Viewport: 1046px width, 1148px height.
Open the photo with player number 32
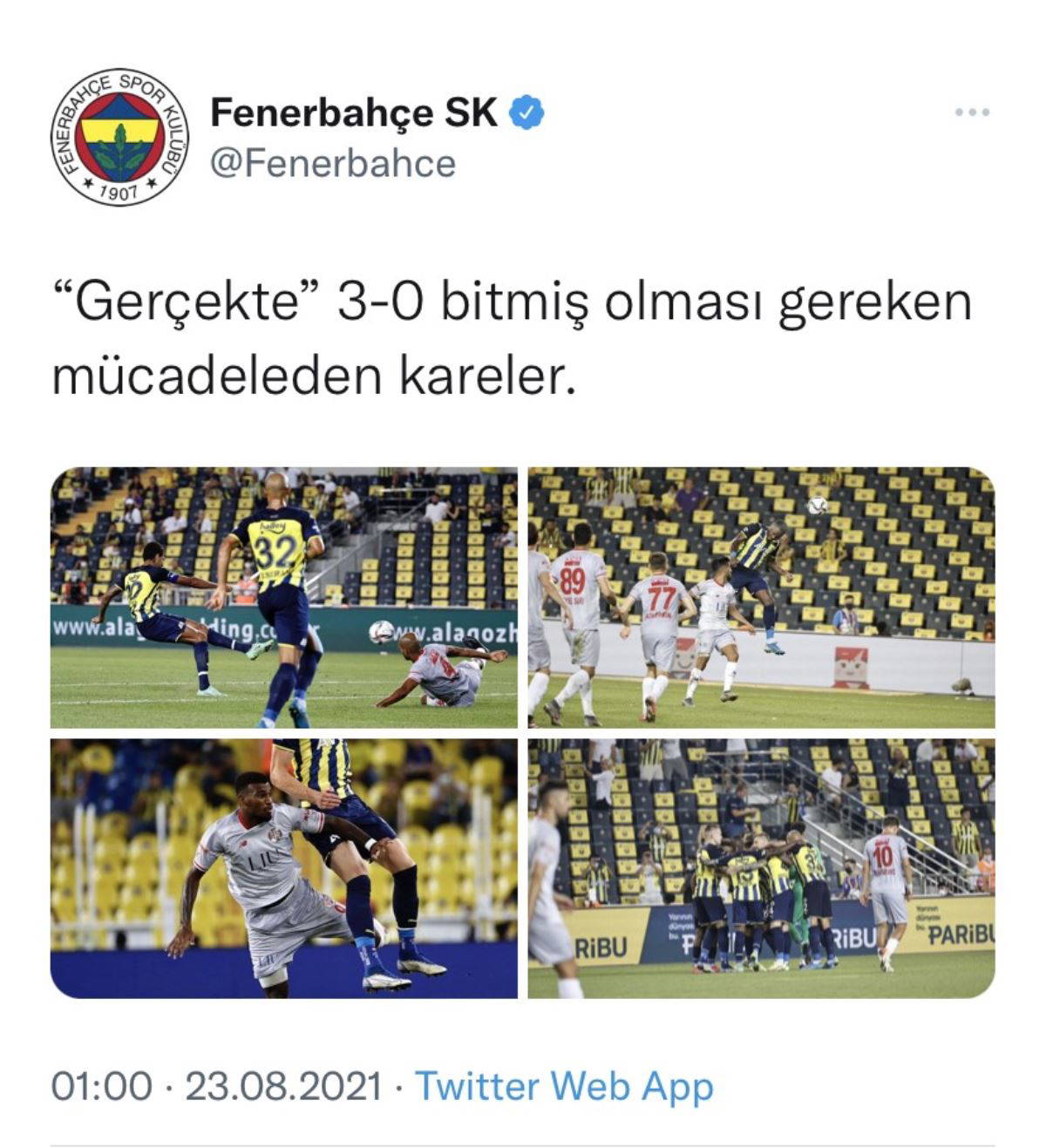tap(283, 598)
